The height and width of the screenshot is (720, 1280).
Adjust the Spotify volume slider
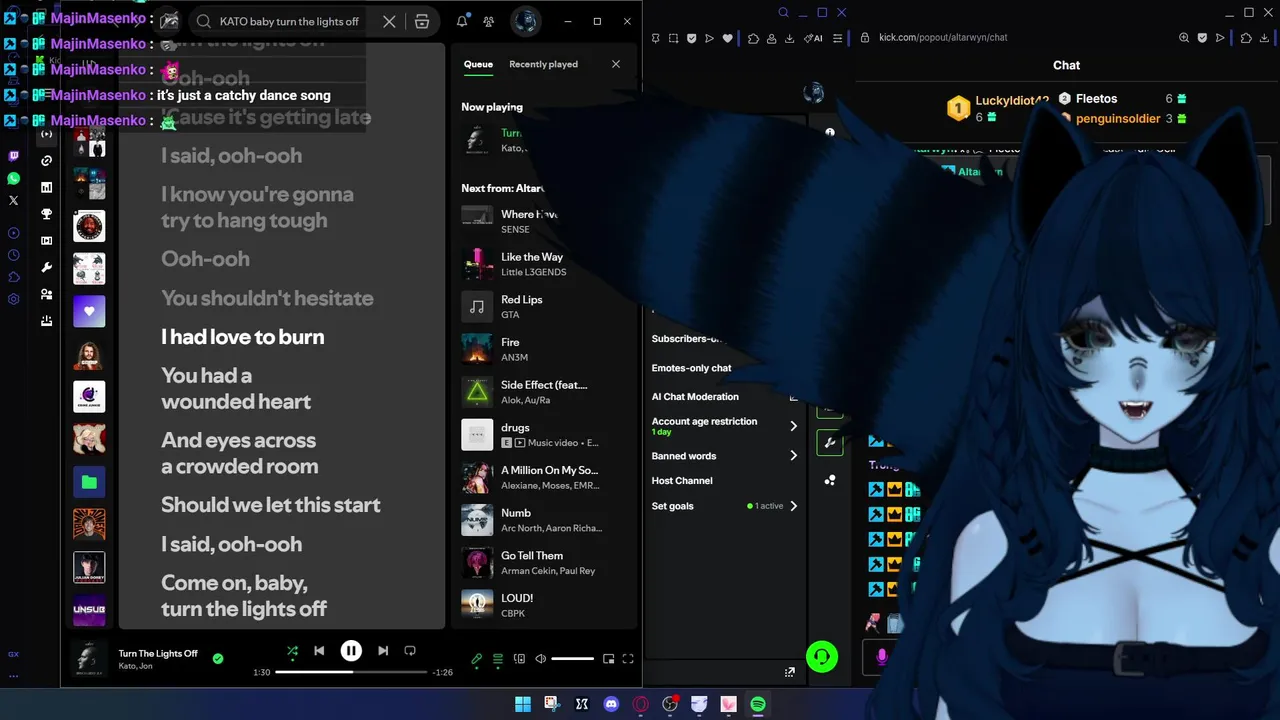pos(573,659)
